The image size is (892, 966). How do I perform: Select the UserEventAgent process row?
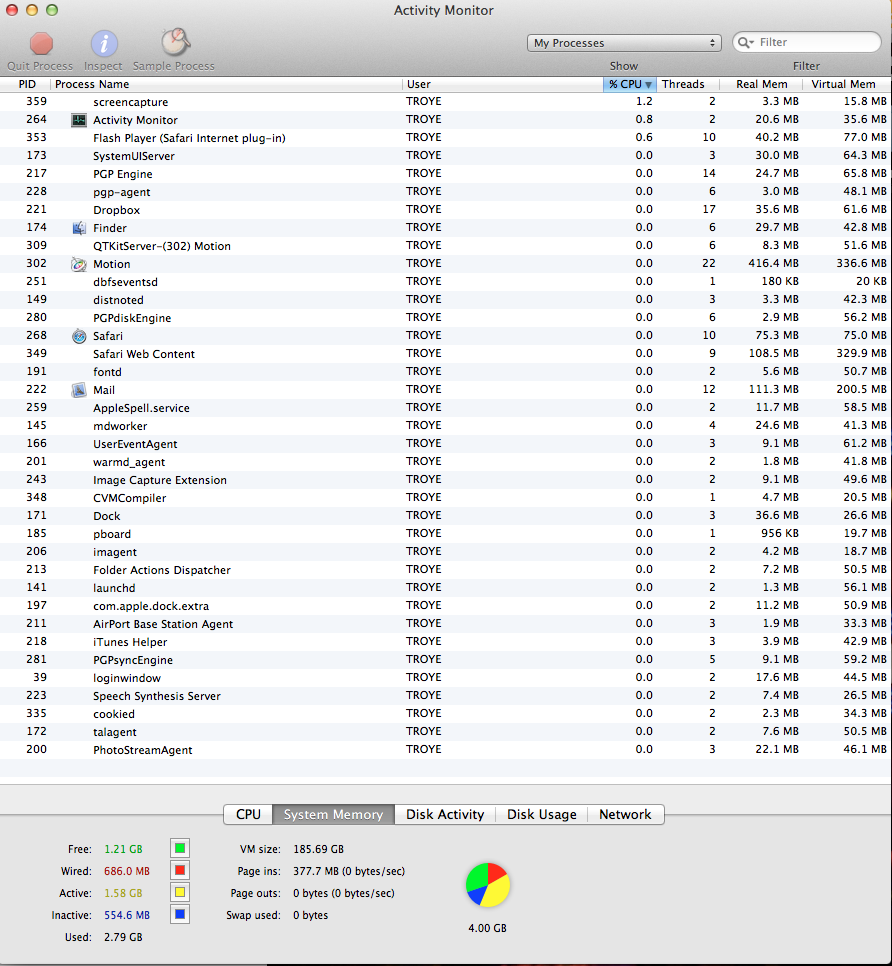point(446,444)
